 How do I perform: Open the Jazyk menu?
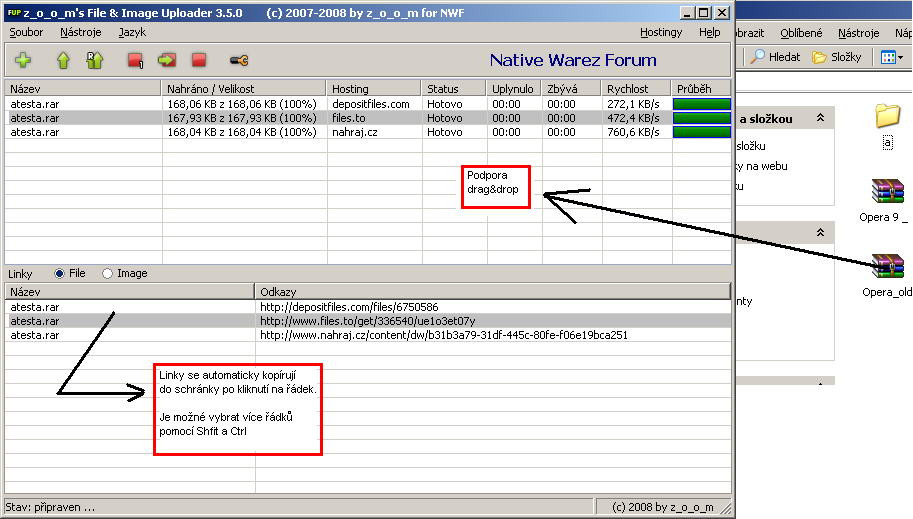(x=132, y=32)
